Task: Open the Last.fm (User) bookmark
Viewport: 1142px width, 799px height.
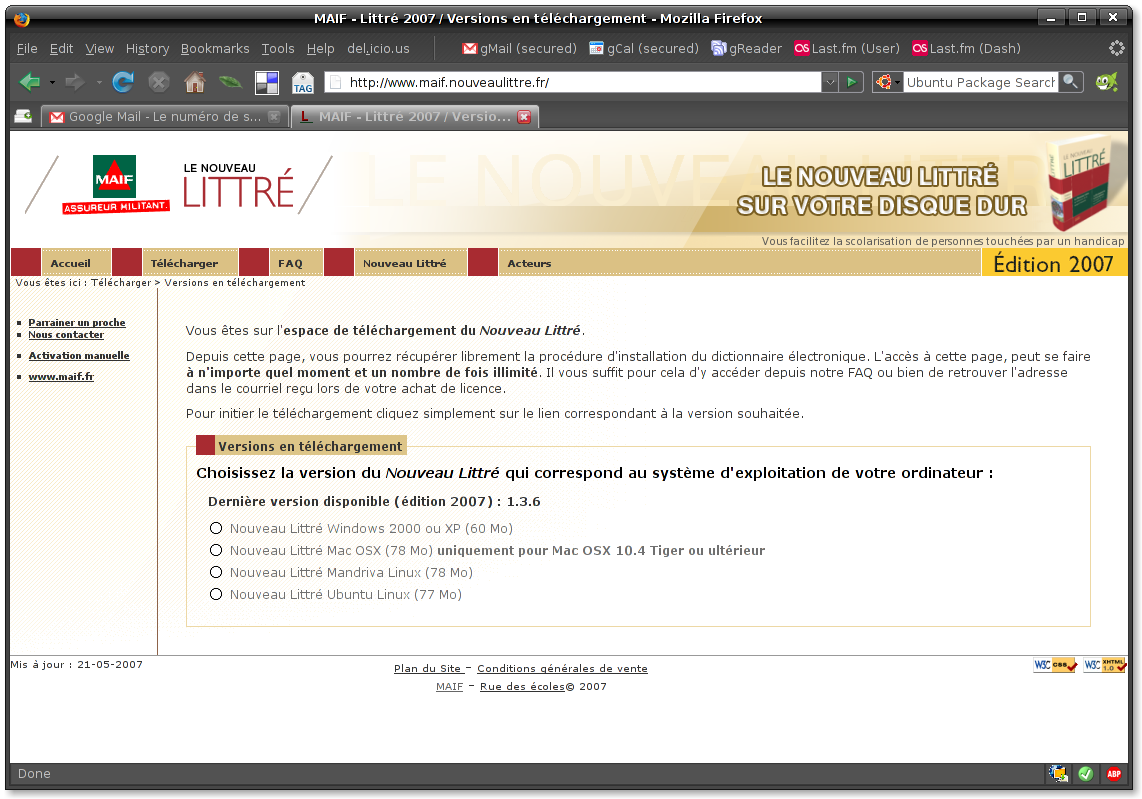Action: coord(847,49)
